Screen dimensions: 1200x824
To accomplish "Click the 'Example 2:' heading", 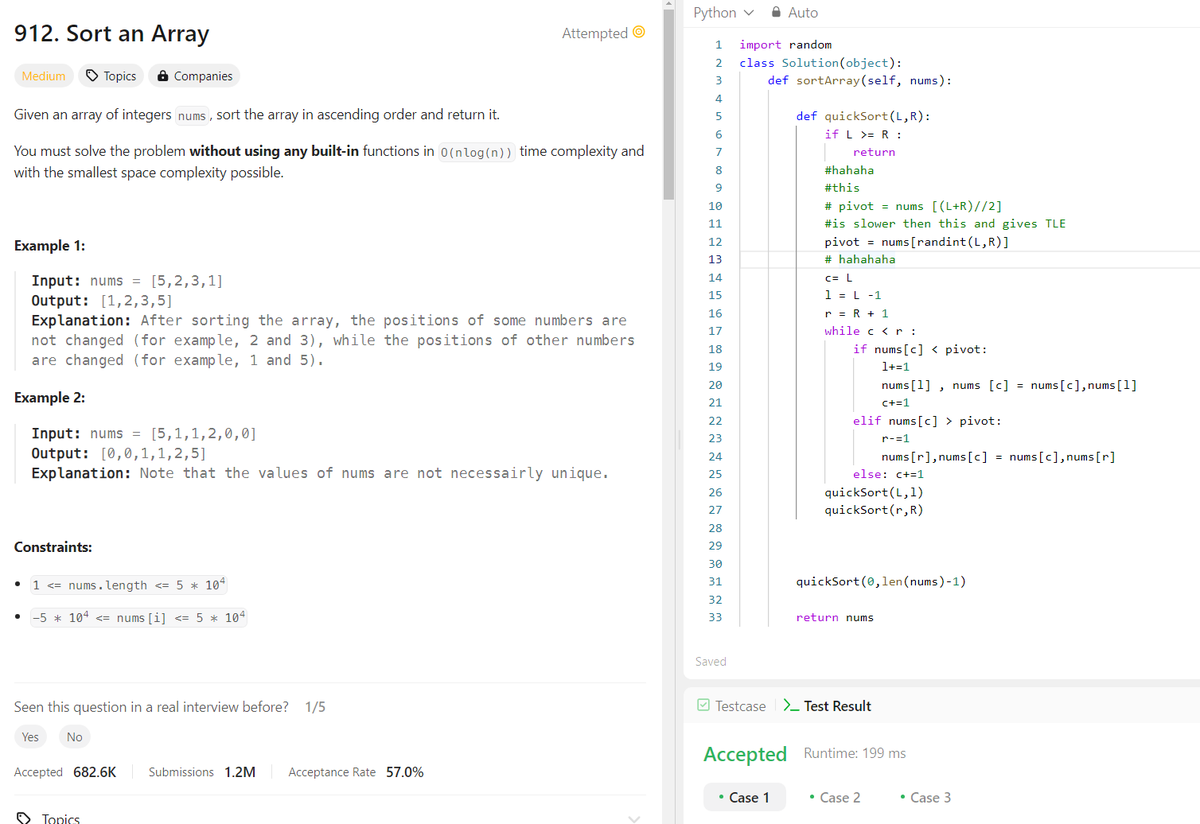I will coord(49,398).
